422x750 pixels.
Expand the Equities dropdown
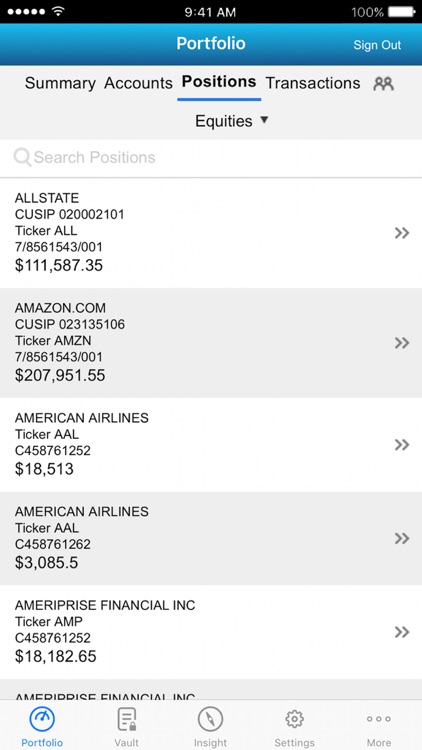point(232,121)
